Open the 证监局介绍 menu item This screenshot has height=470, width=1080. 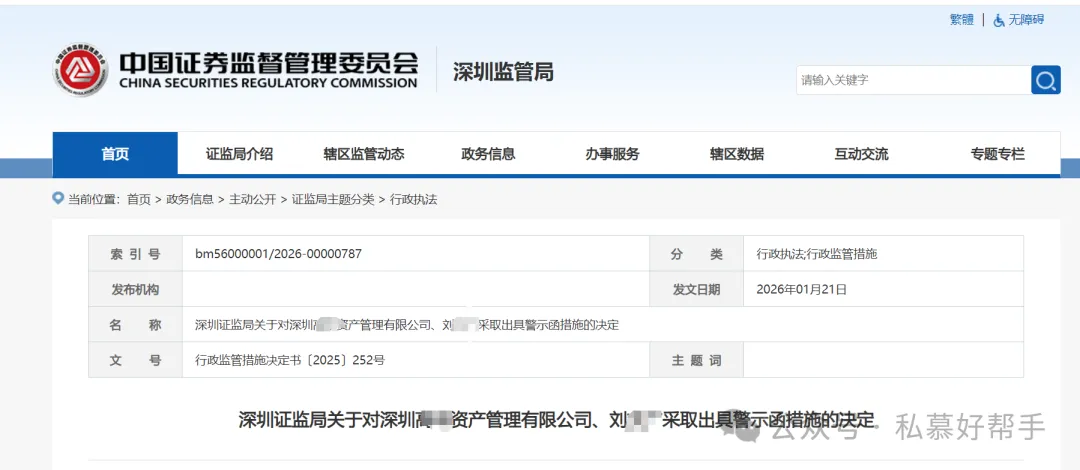(239, 154)
